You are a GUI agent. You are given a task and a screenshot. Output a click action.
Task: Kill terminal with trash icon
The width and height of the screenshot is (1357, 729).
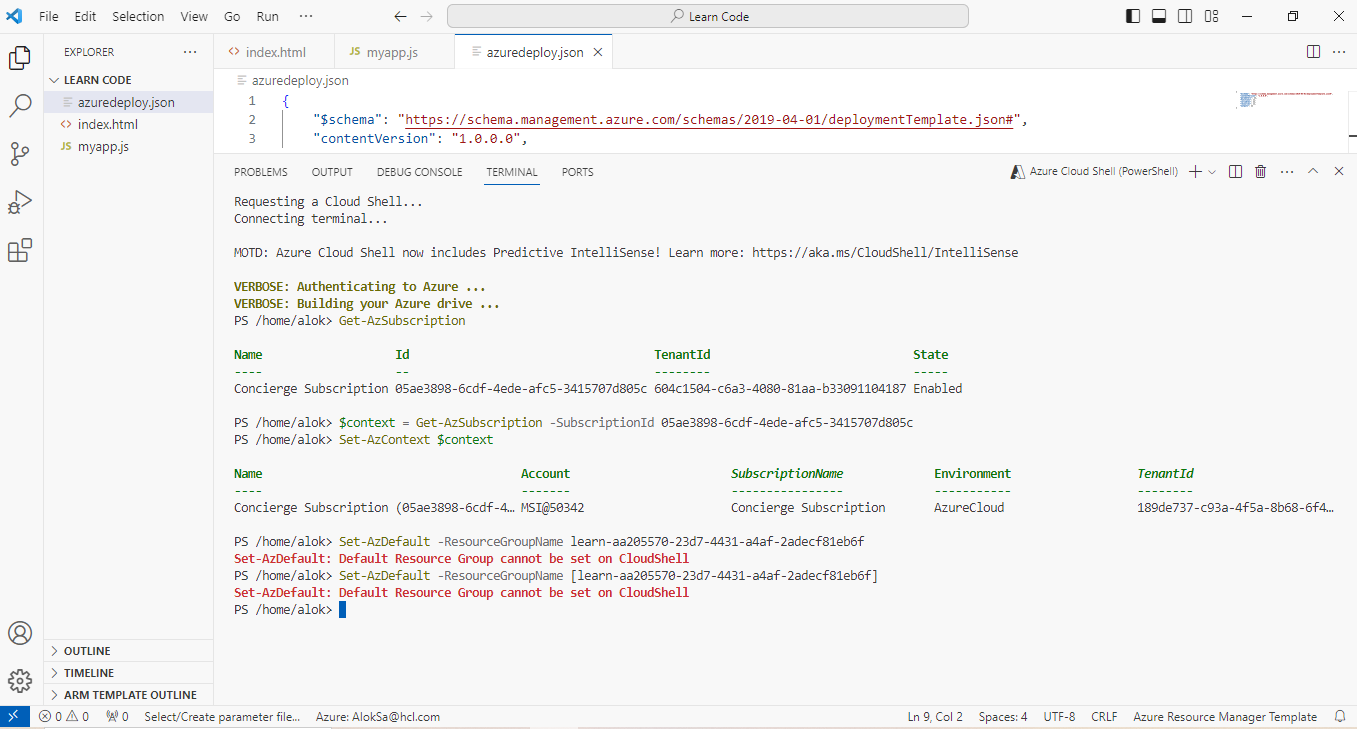point(1261,172)
